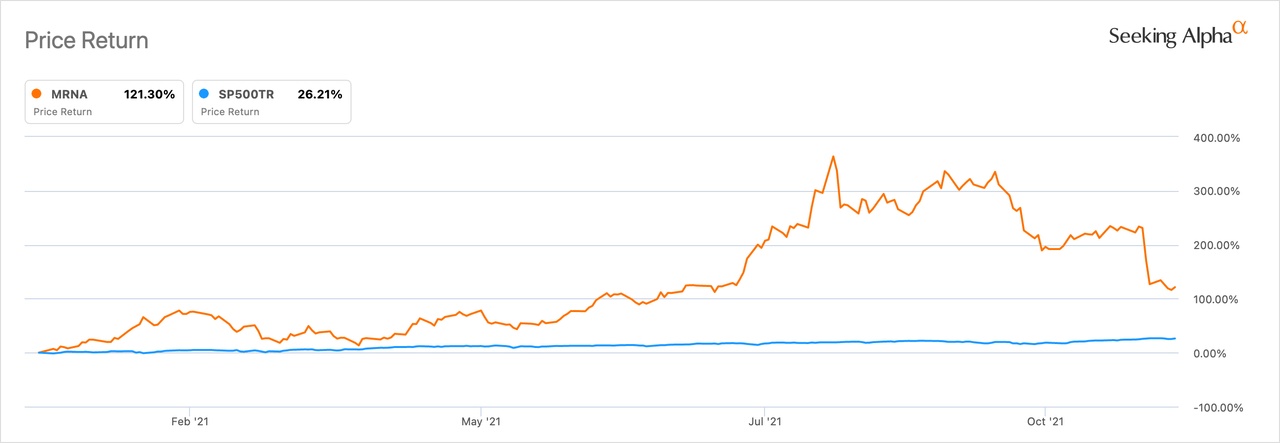Viewport: 1280px width, 443px height.
Task: Click Price Return sublabel under SP500TR
Action: click(x=230, y=112)
